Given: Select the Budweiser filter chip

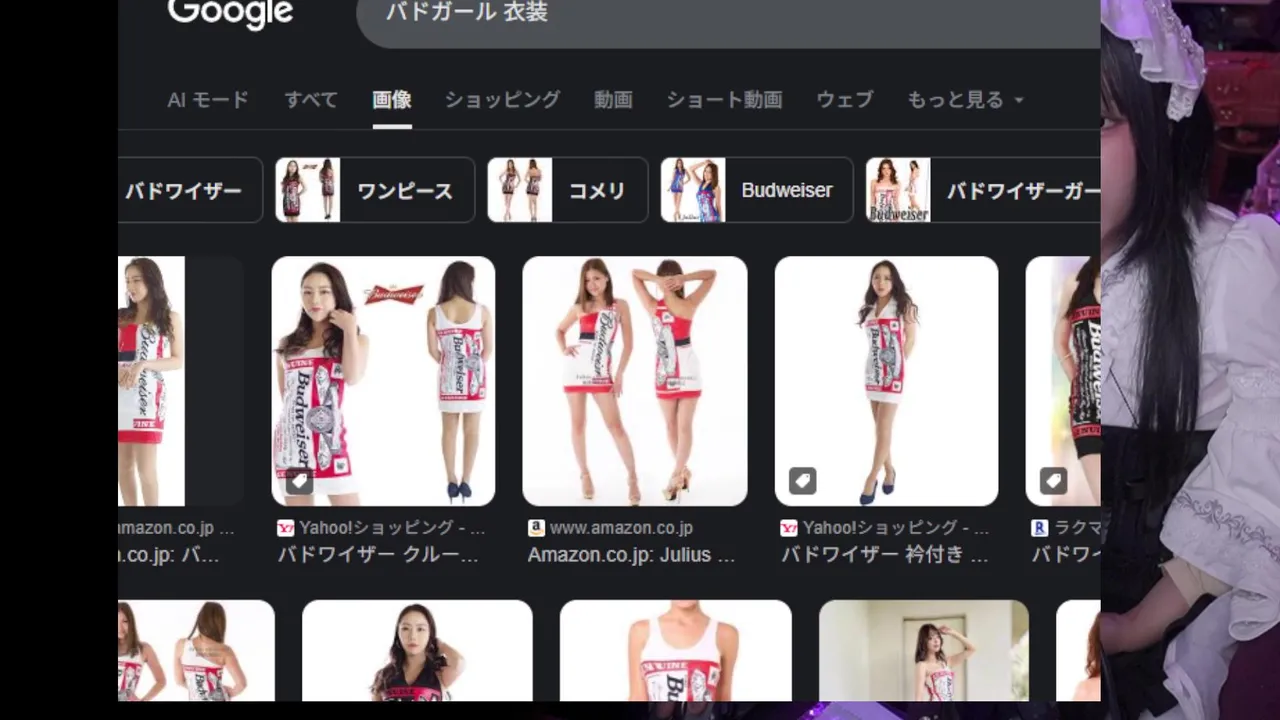Looking at the screenshot, I should (x=757, y=190).
